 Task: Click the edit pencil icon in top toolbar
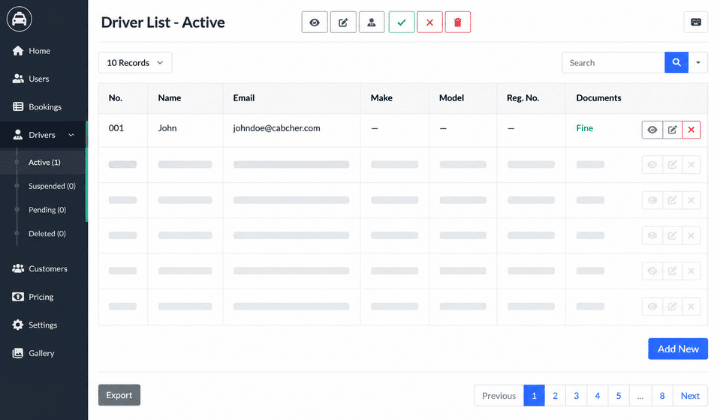pyautogui.click(x=343, y=22)
